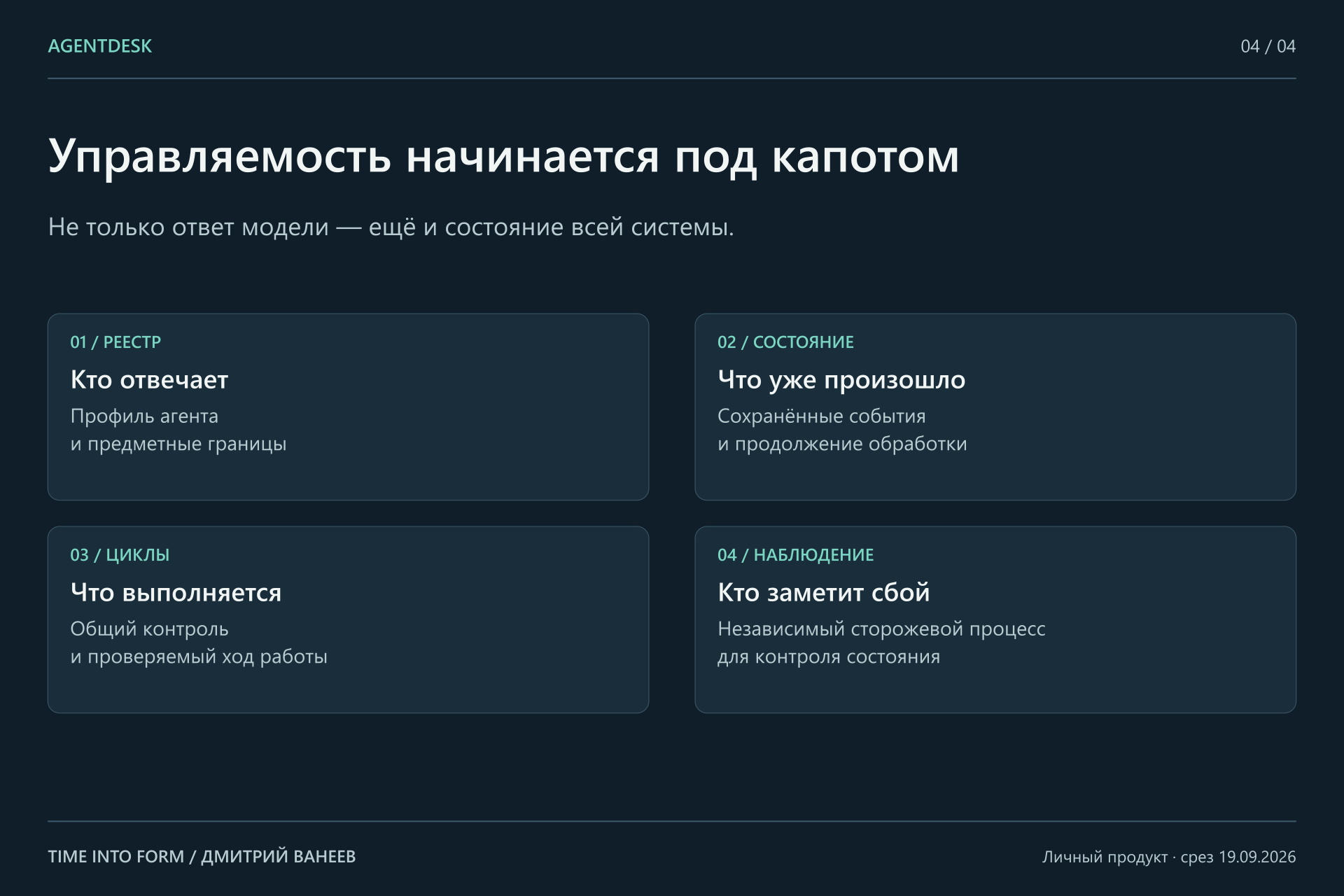
Task: Click the '04 / НАБЛЮДЕНИЕ' label
Action: tap(795, 555)
